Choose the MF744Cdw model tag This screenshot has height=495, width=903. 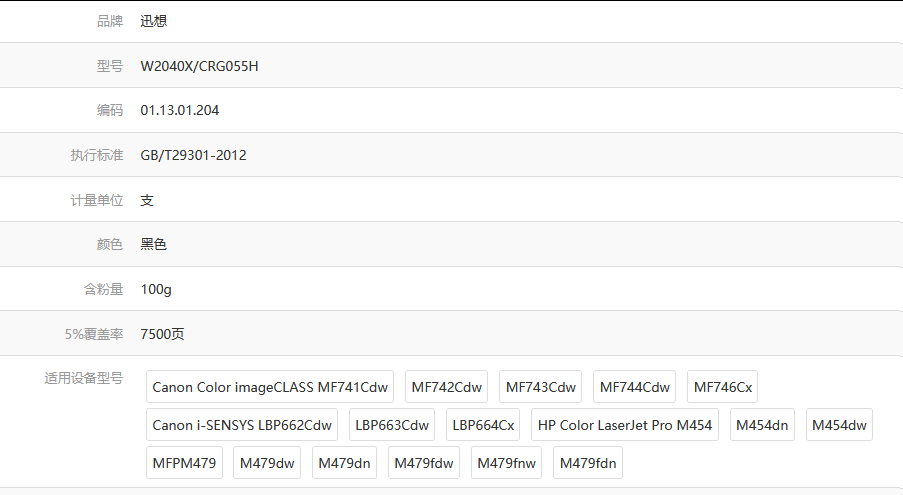(x=634, y=387)
